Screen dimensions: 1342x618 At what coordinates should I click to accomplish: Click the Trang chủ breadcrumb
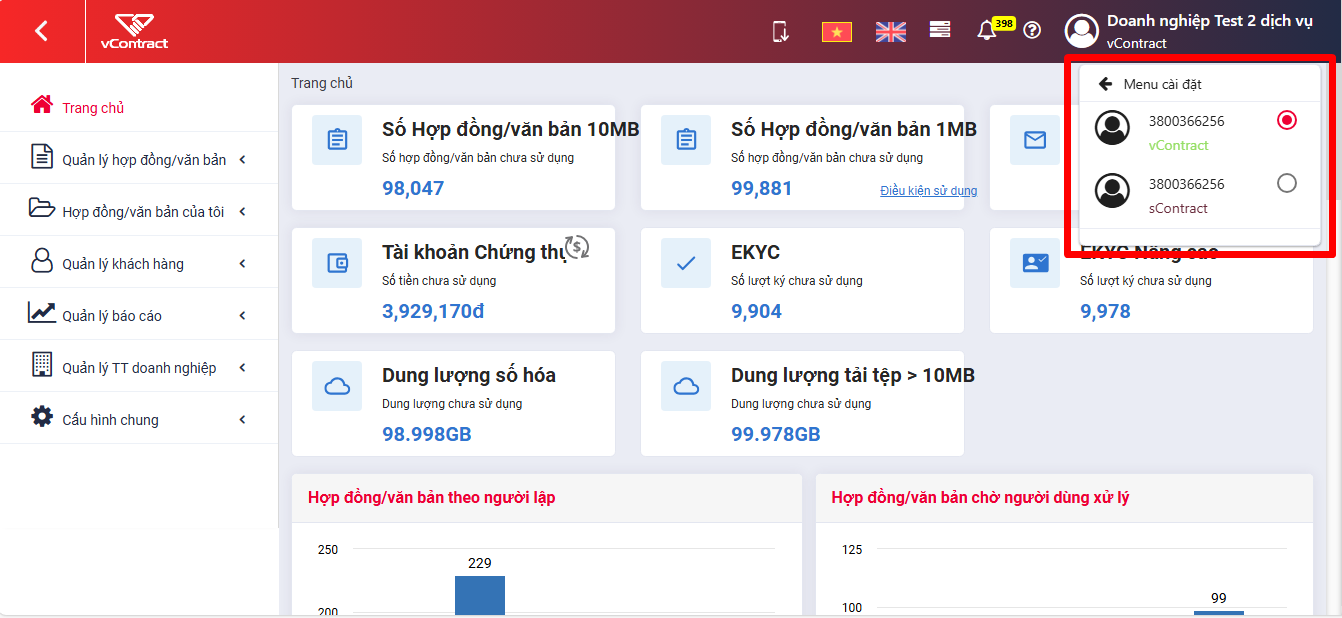coord(322,83)
